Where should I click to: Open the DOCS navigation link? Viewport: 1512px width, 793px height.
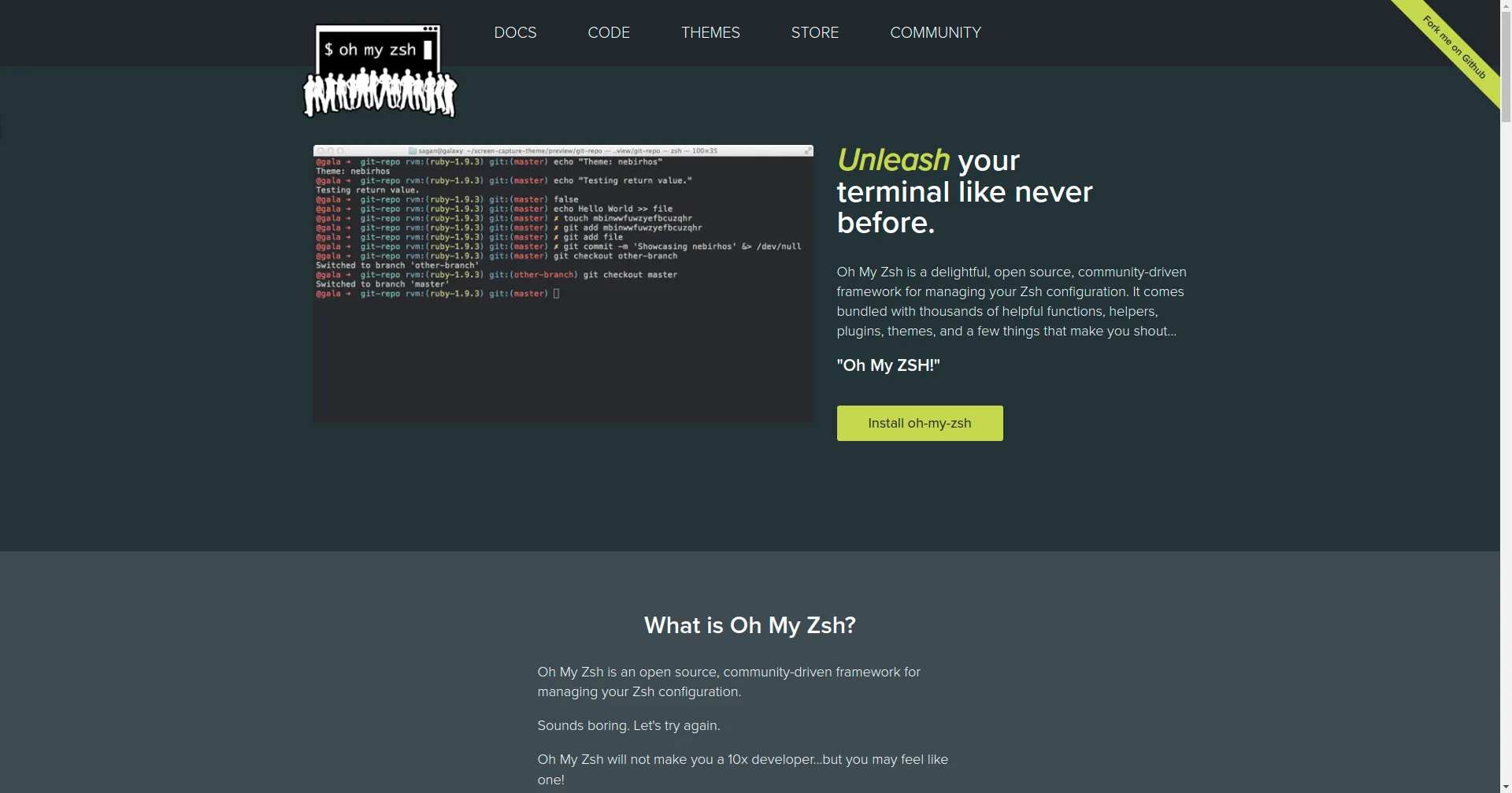pyautogui.click(x=515, y=32)
